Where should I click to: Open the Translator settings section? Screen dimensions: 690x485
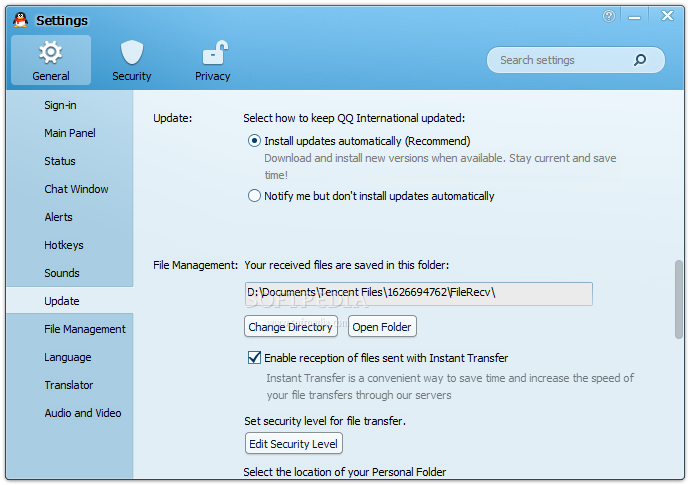pyautogui.click(x=69, y=385)
